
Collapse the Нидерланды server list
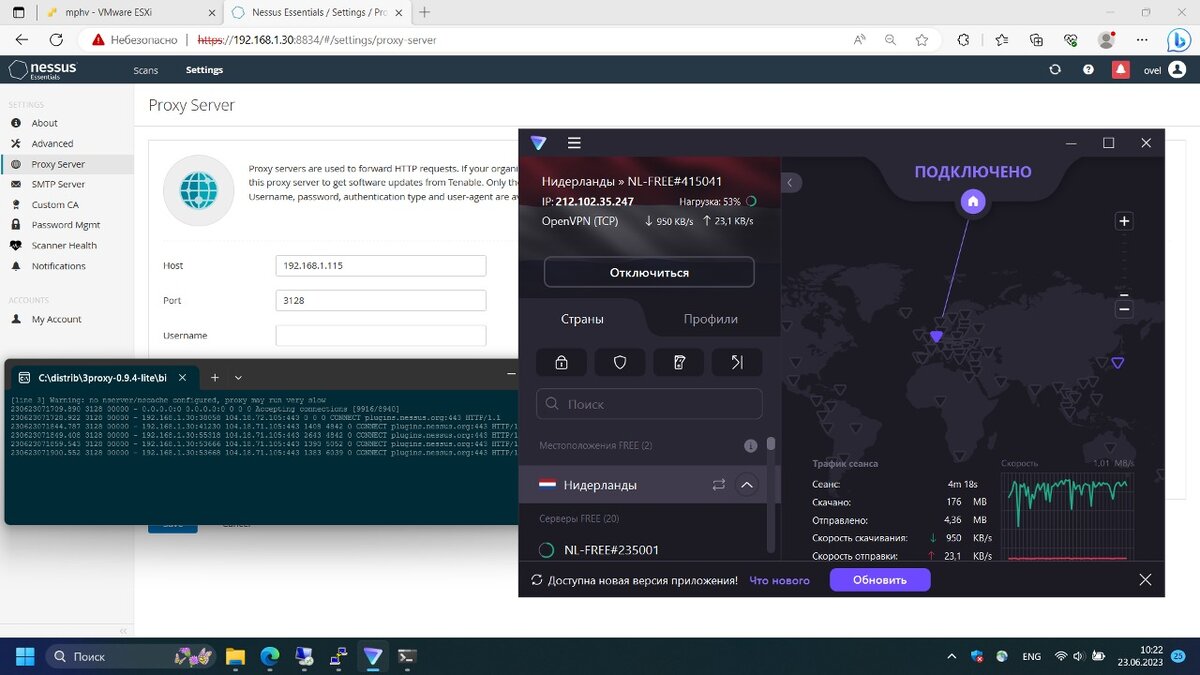[746, 485]
